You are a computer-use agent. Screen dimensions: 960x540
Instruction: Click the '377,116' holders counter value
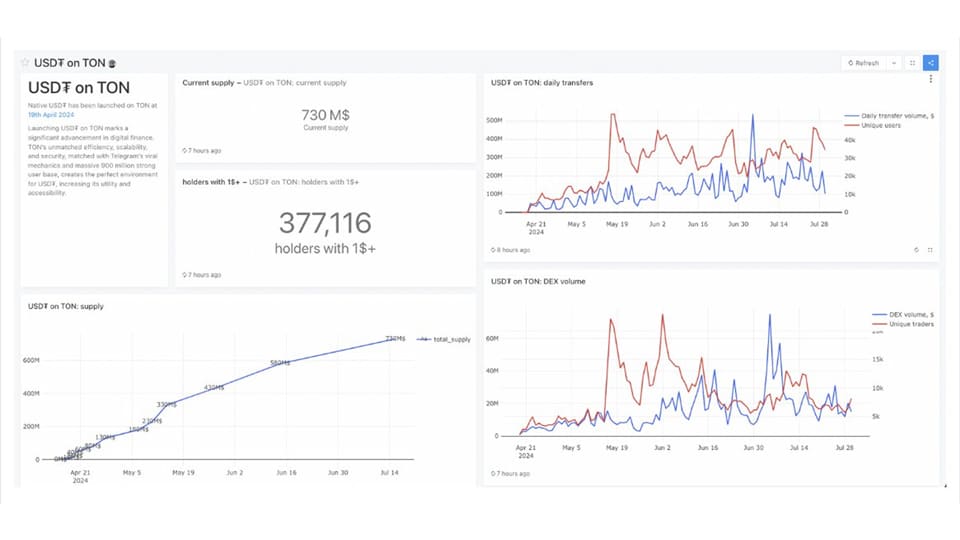pyautogui.click(x=325, y=223)
